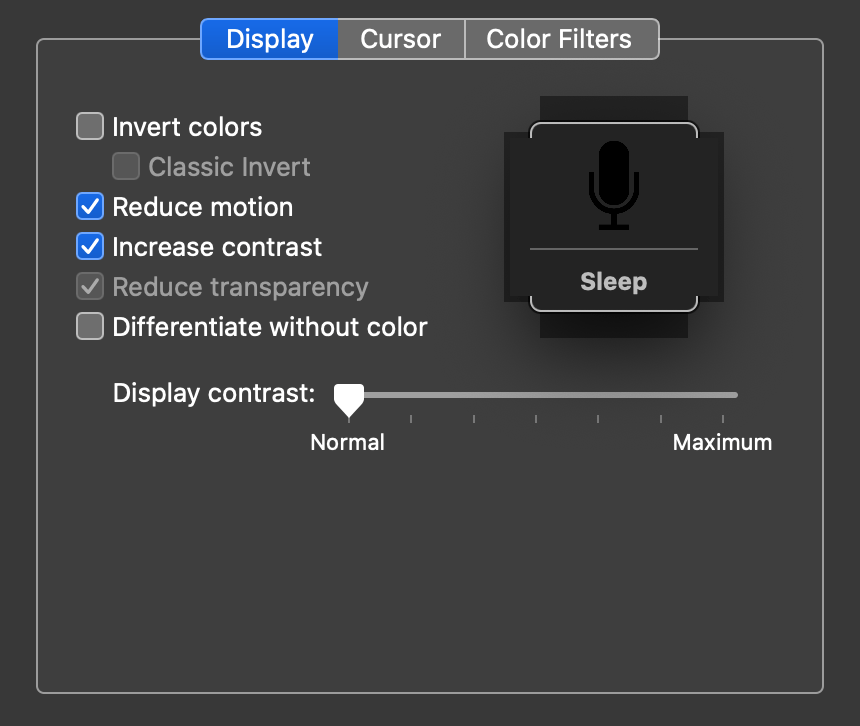Click the Invert colors label text
The width and height of the screenshot is (860, 726).
pos(186,127)
